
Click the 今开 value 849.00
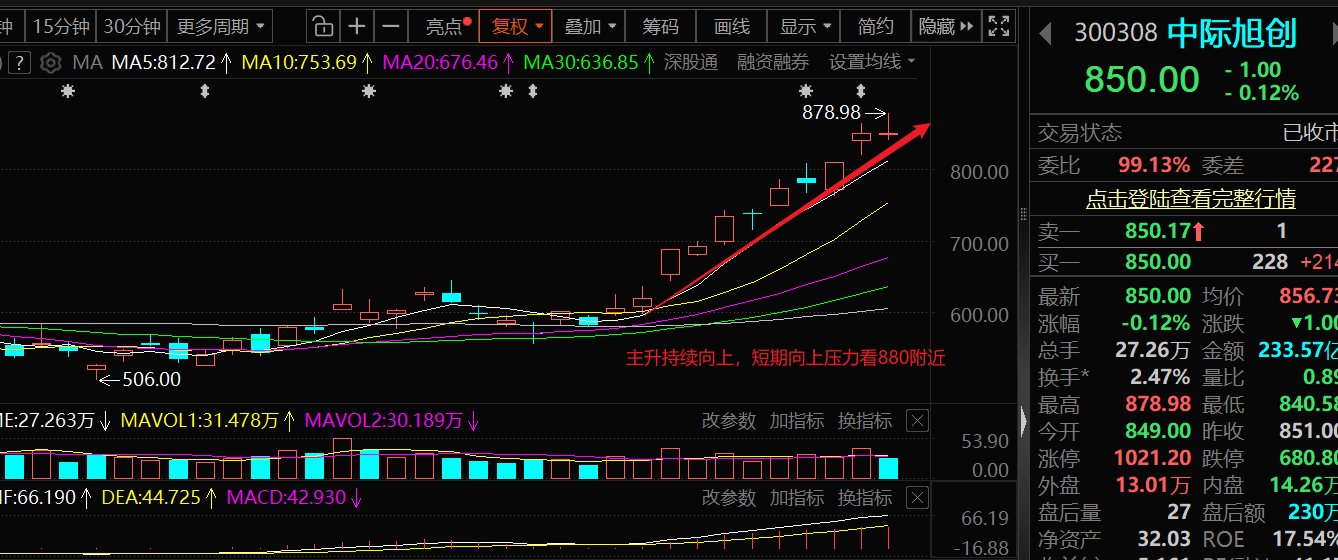pyautogui.click(x=1157, y=431)
